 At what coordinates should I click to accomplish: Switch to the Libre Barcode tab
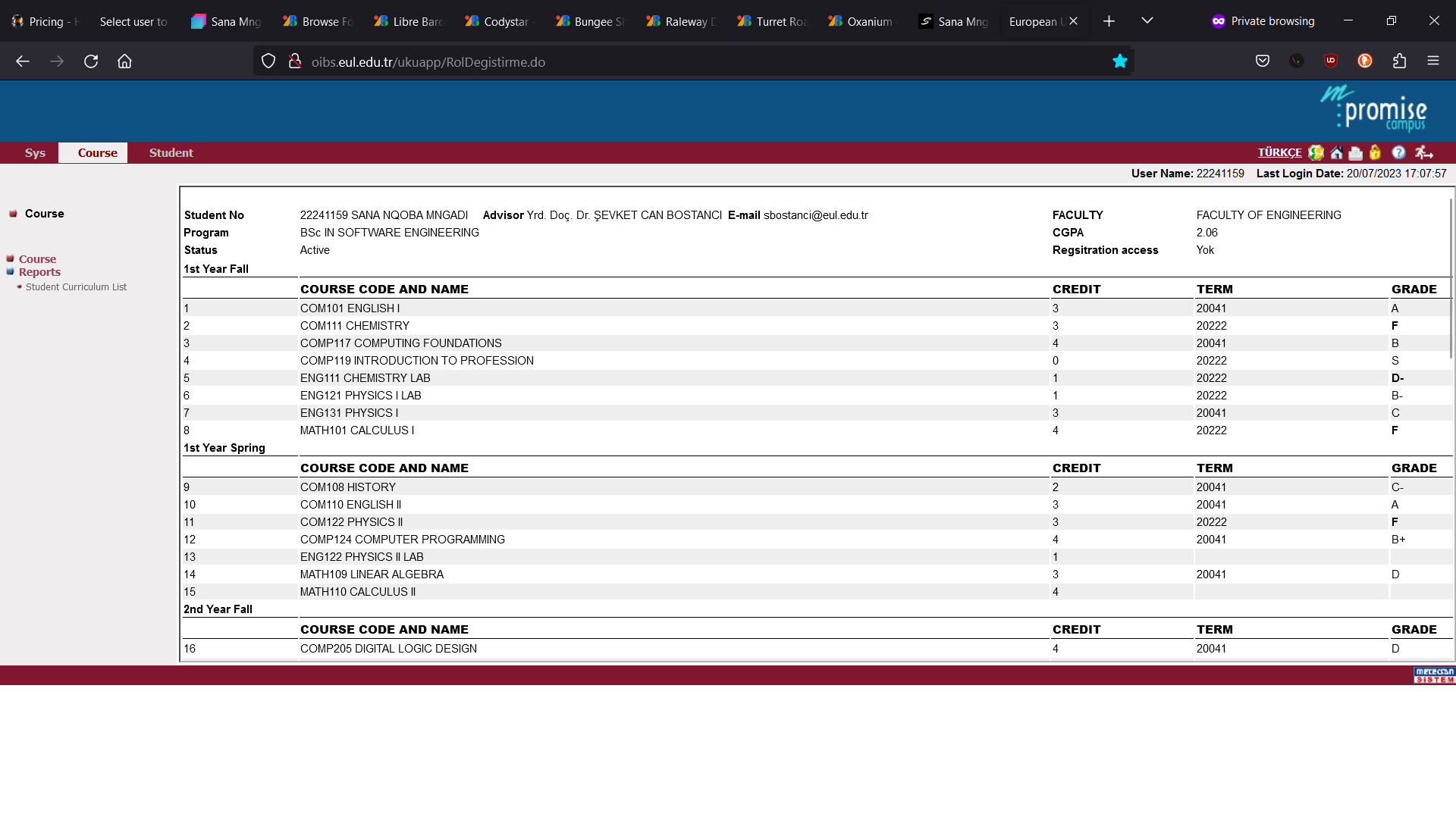pyautogui.click(x=409, y=21)
